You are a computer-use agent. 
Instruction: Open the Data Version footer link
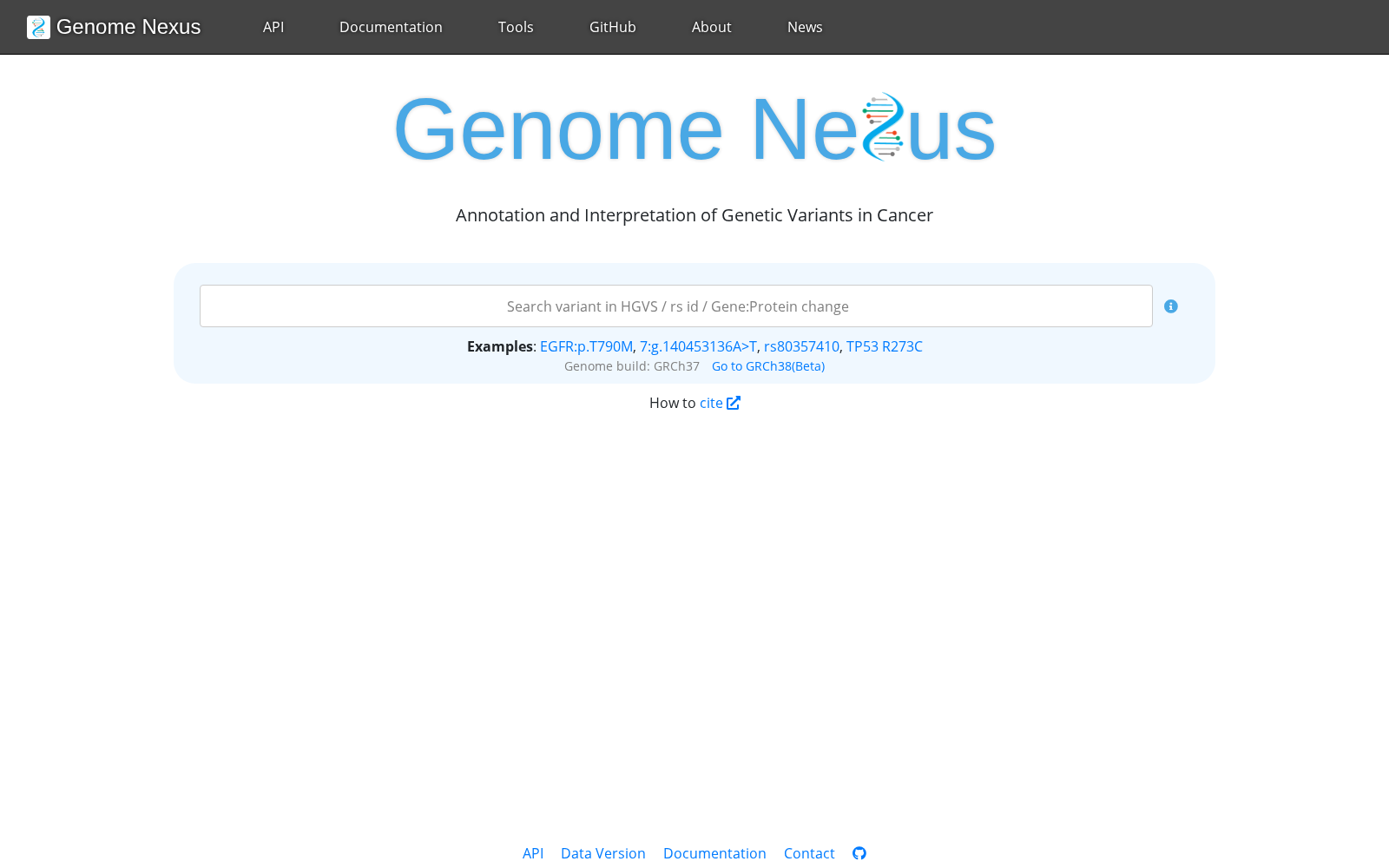(x=603, y=853)
